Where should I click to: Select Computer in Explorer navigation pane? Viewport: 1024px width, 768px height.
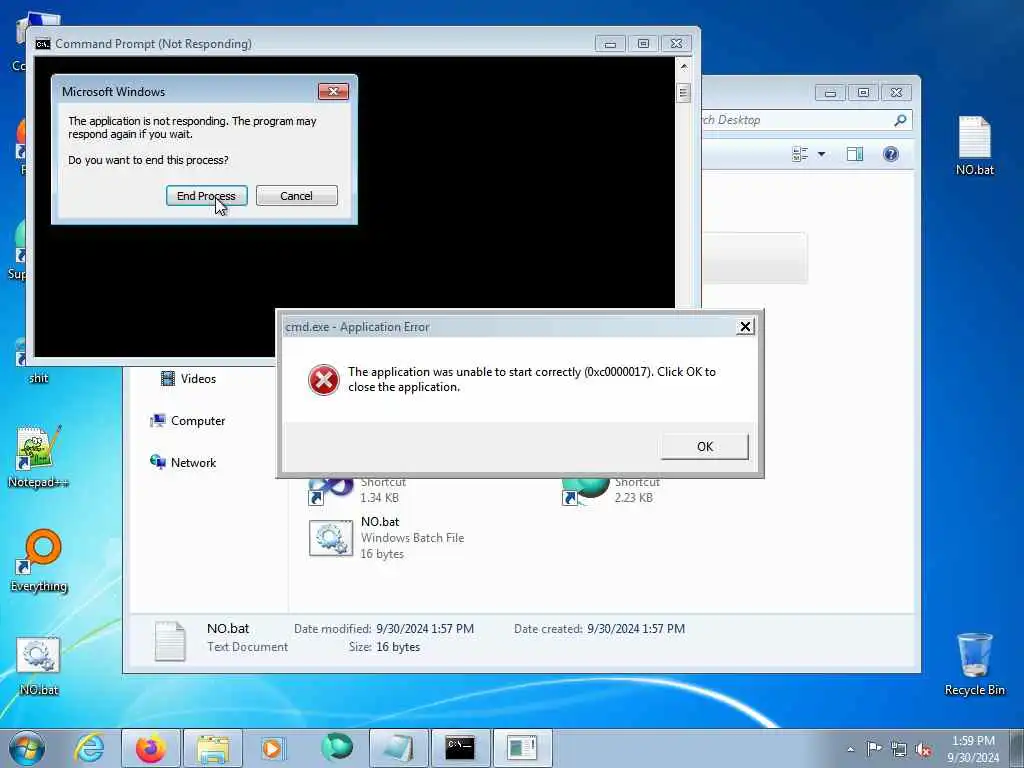[x=188, y=421]
